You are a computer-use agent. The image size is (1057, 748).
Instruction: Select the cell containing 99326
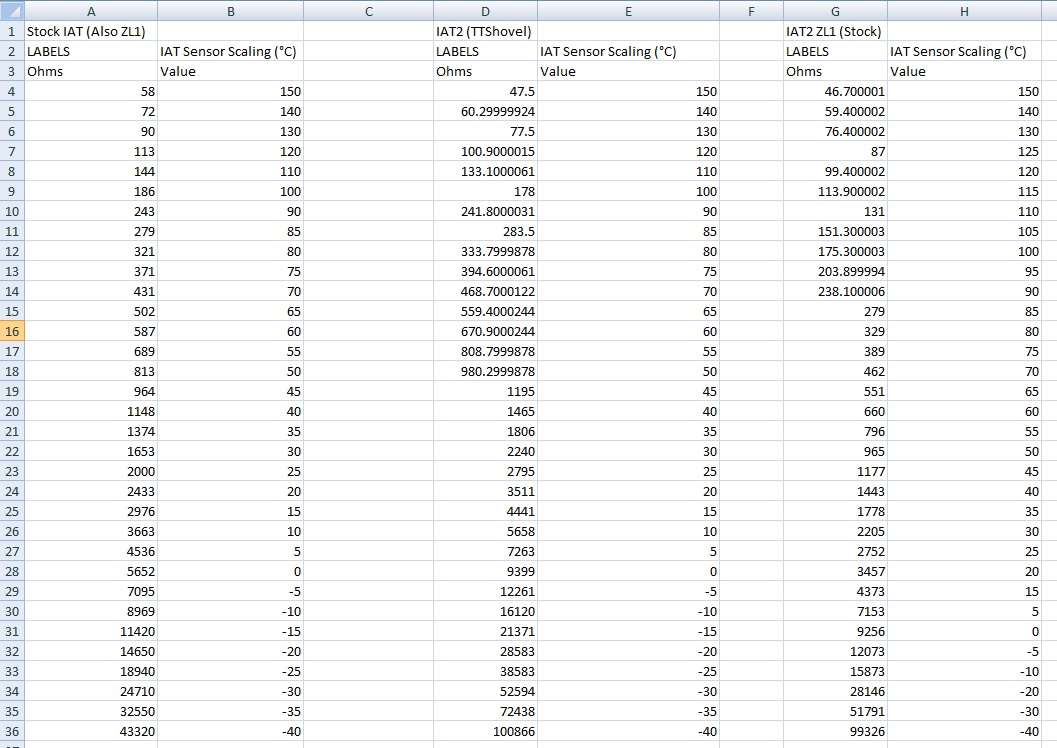835,731
